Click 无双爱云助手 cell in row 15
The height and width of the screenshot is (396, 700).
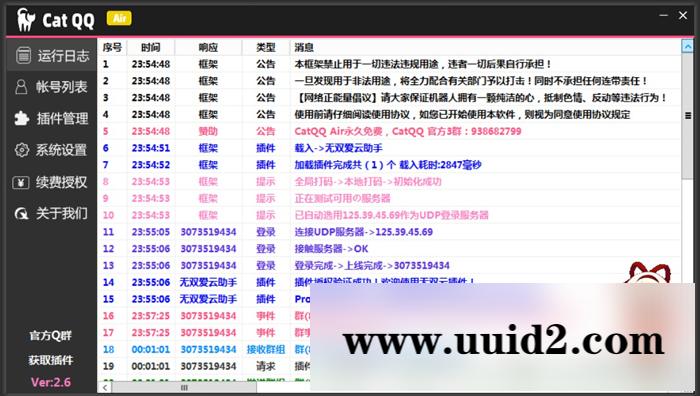(208, 299)
